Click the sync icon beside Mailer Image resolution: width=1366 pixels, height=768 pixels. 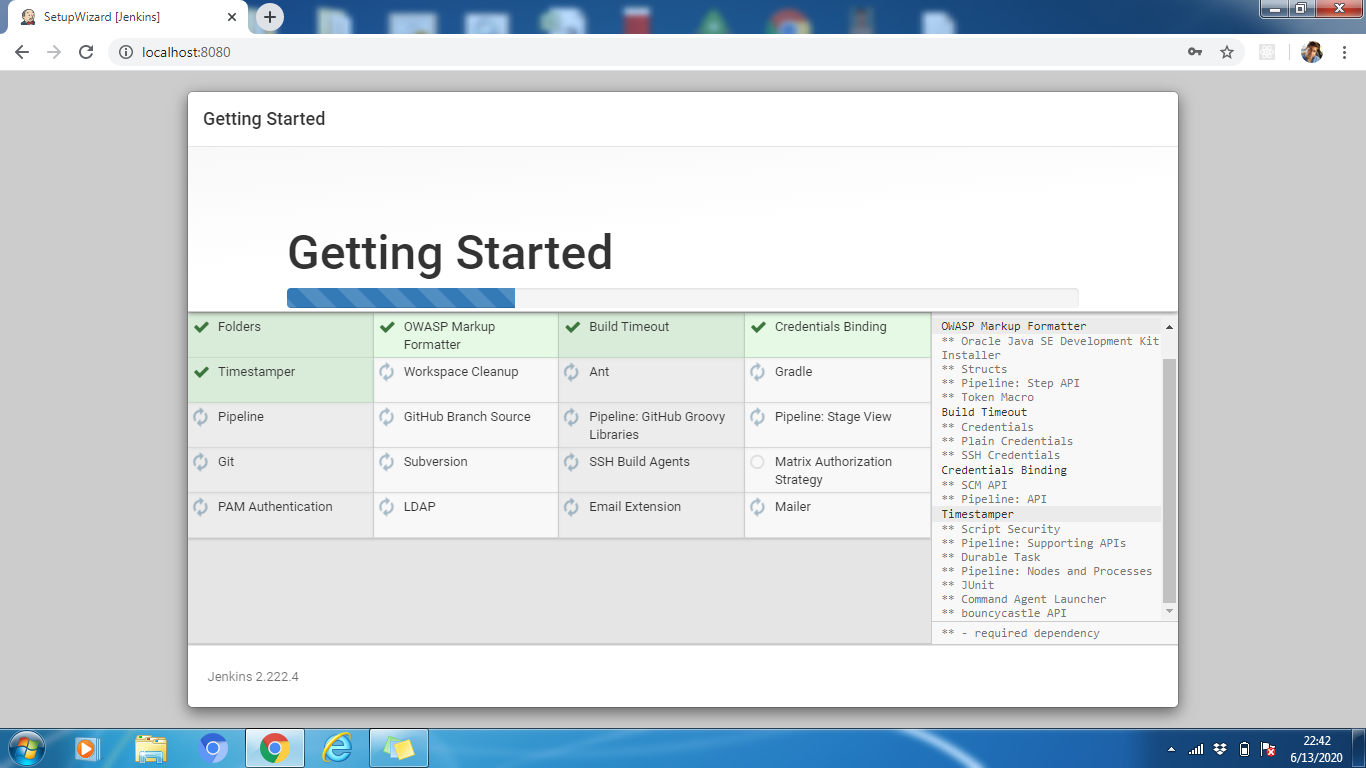758,507
